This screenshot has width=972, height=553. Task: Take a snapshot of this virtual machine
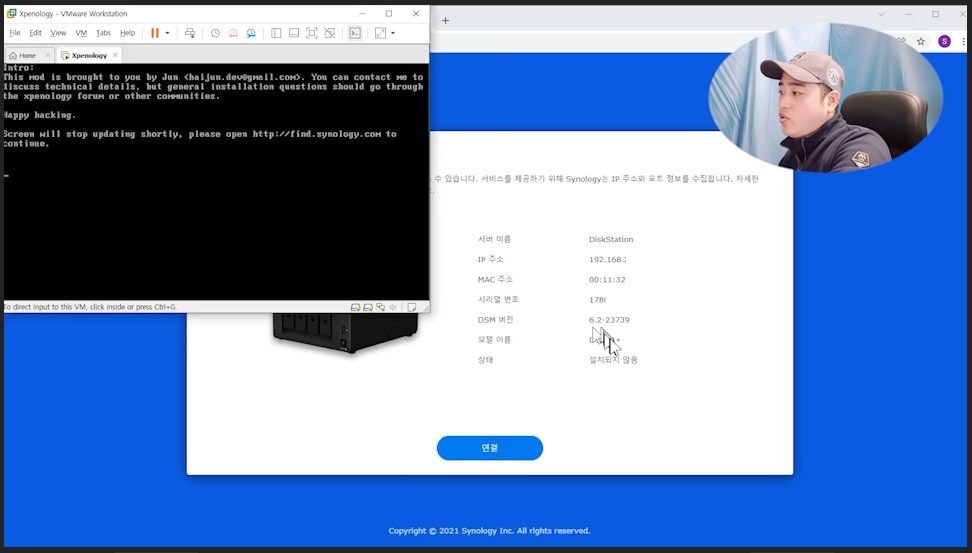click(x=215, y=33)
